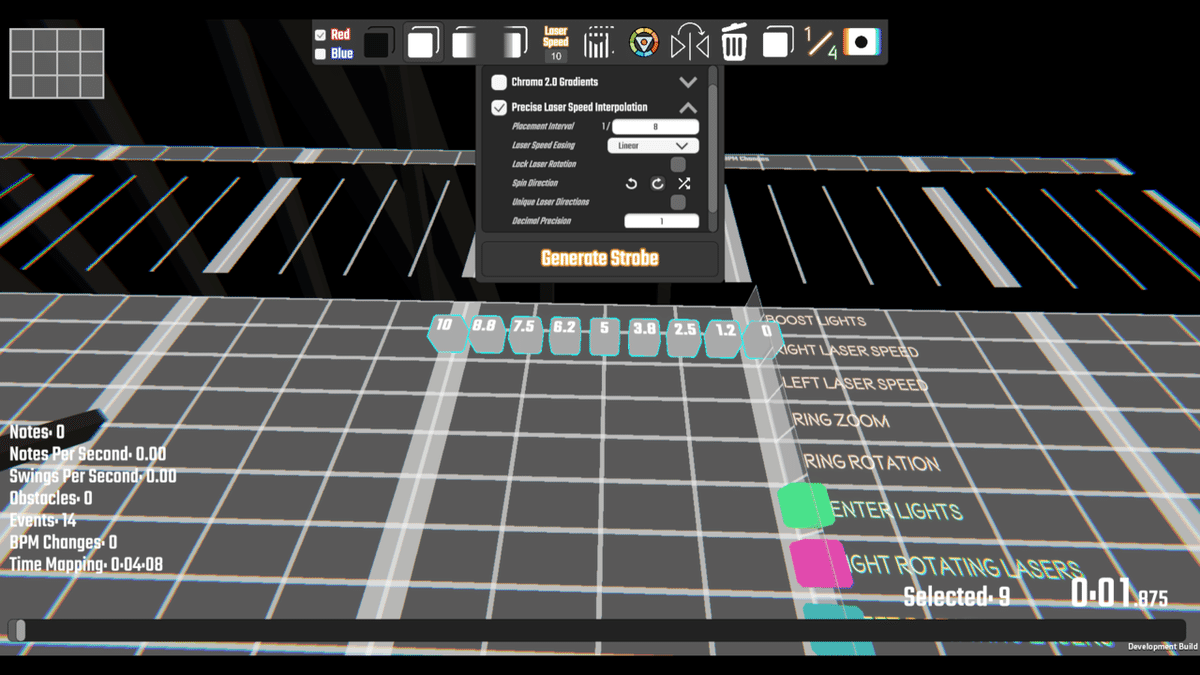Select the laser speed event labeled 6.2
Viewport: 1200px width, 675px height.
[x=565, y=335]
